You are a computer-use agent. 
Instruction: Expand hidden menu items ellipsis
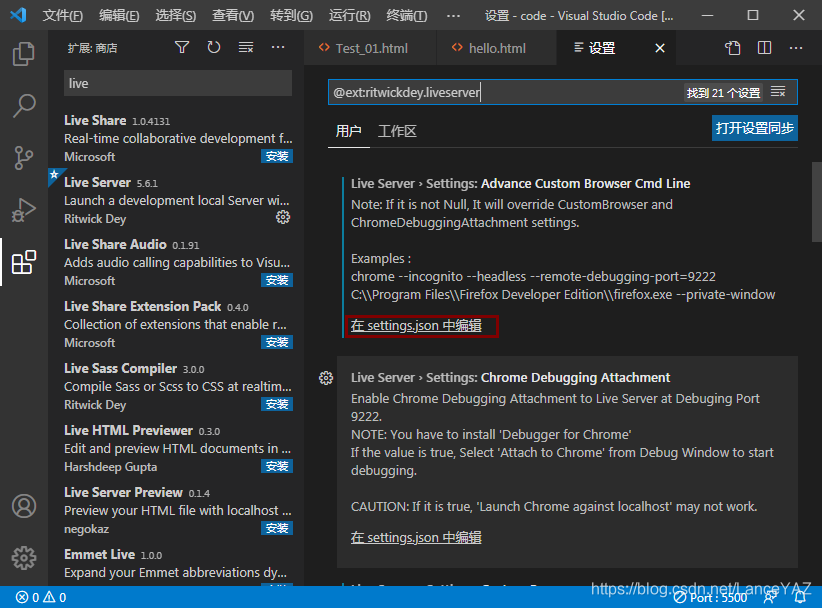(453, 16)
